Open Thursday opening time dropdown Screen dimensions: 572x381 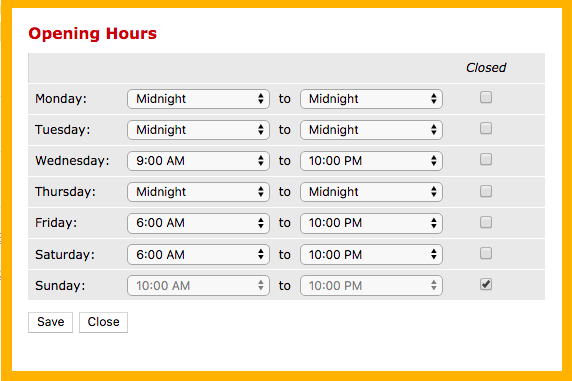tap(198, 192)
